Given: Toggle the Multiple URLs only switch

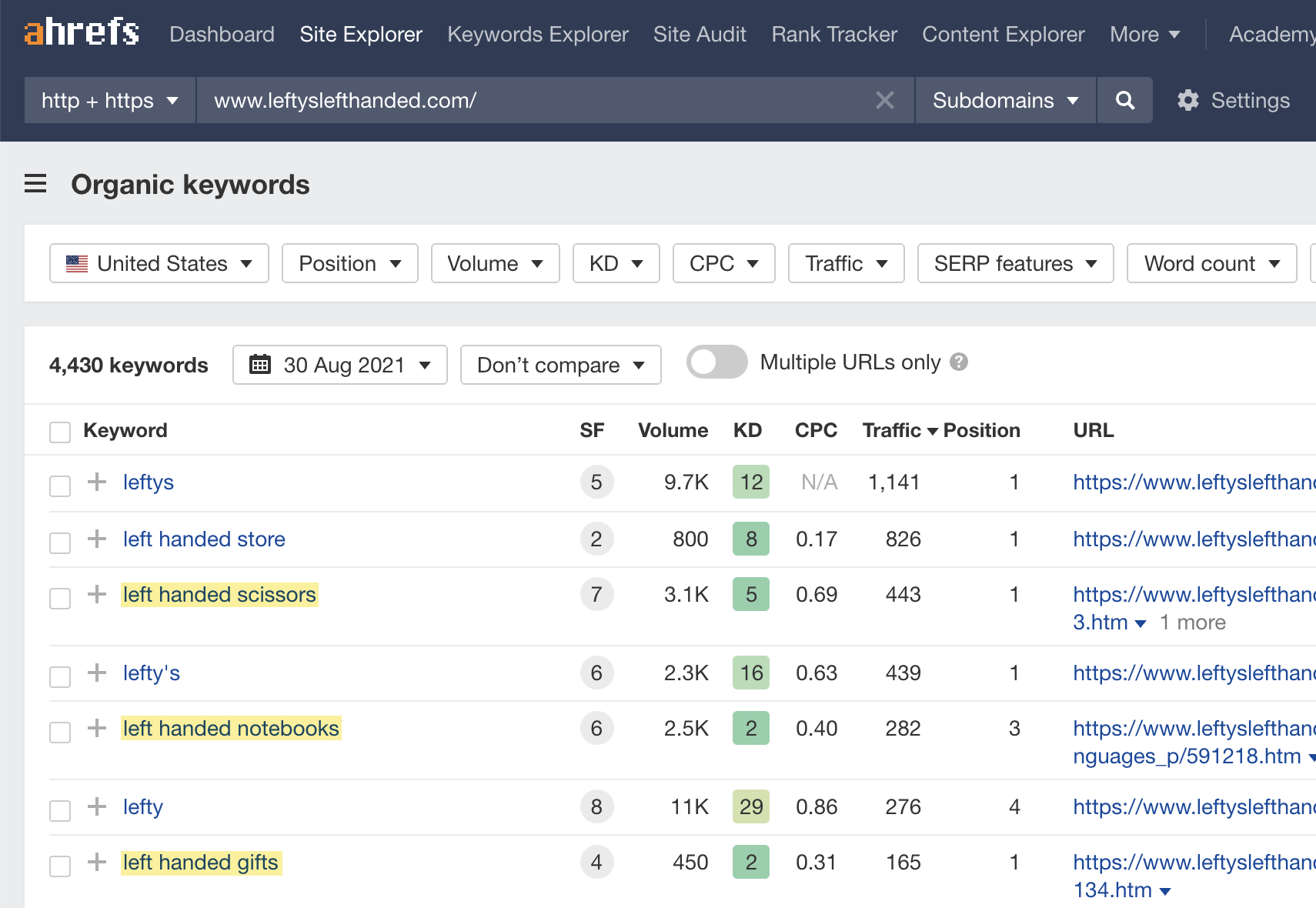Looking at the screenshot, I should click(x=716, y=362).
